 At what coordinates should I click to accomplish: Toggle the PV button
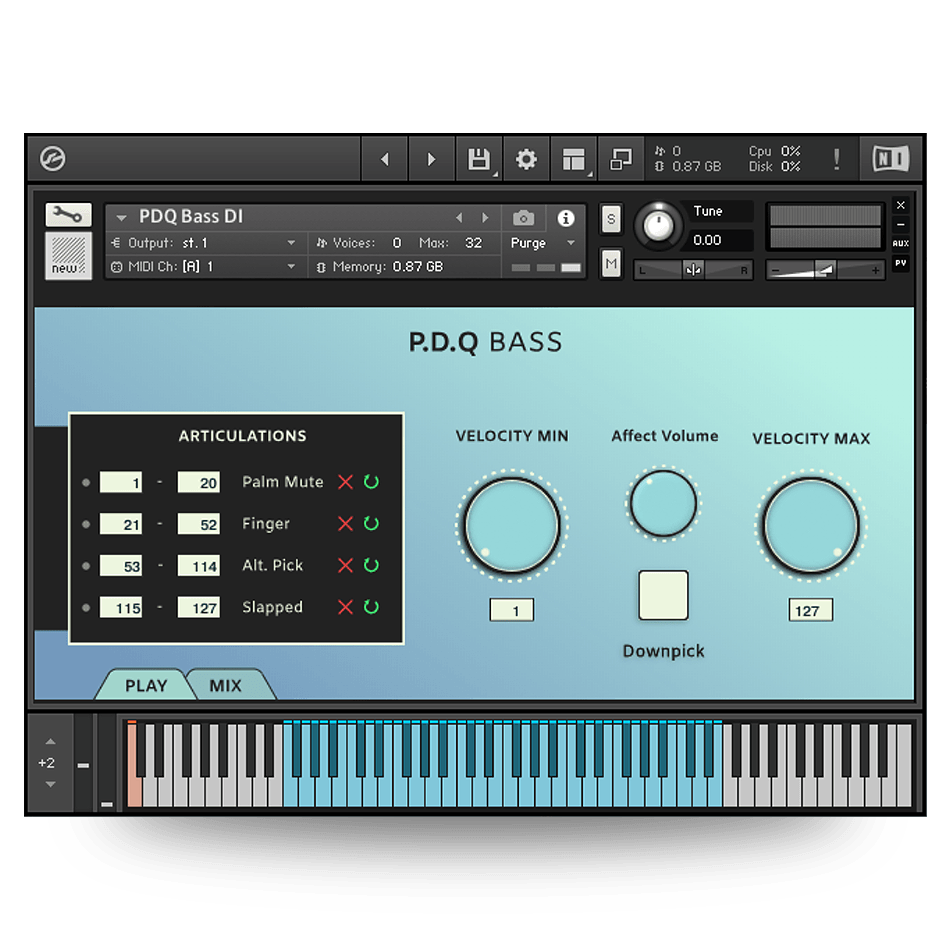click(901, 263)
